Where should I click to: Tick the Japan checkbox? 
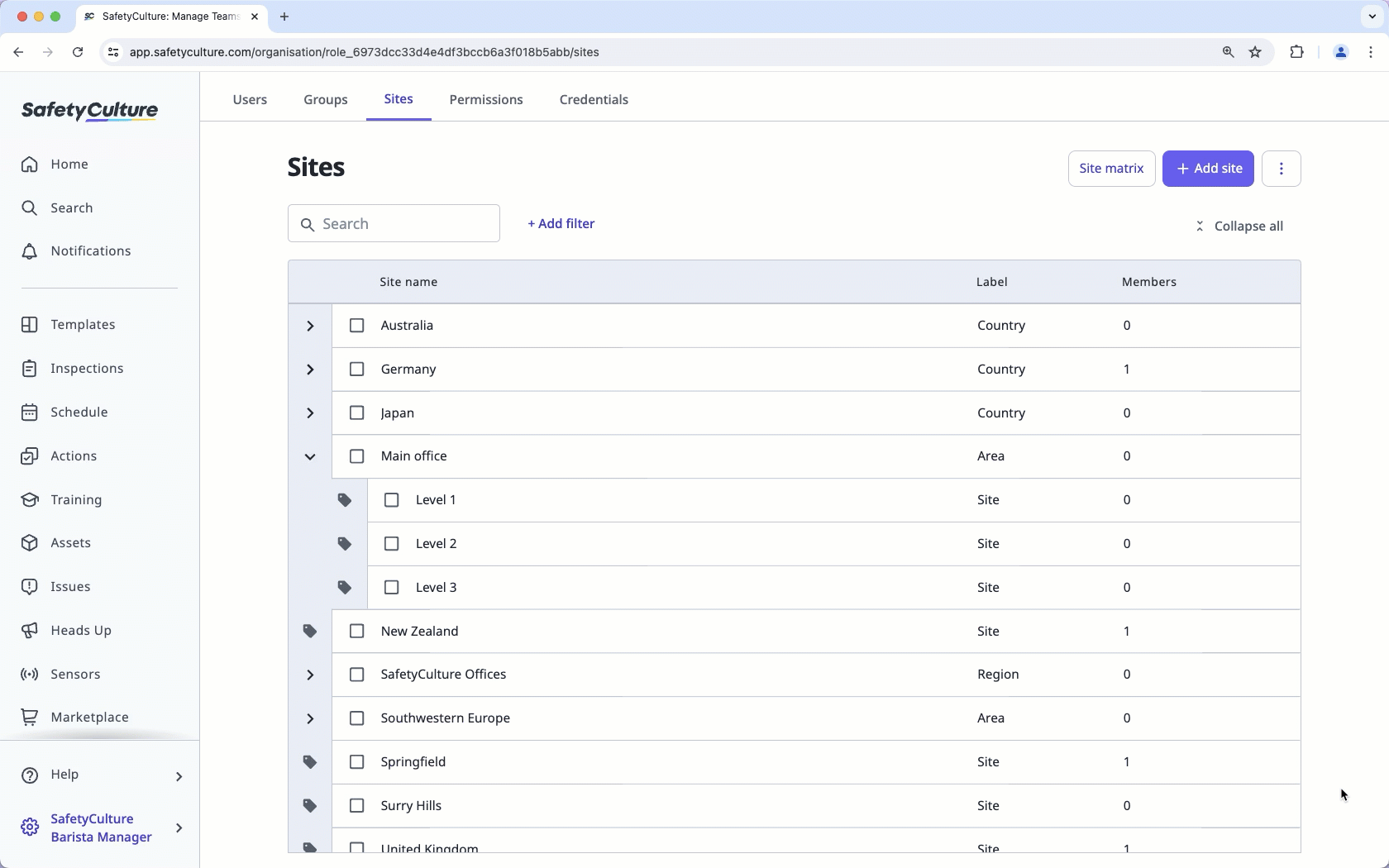pyautogui.click(x=356, y=413)
